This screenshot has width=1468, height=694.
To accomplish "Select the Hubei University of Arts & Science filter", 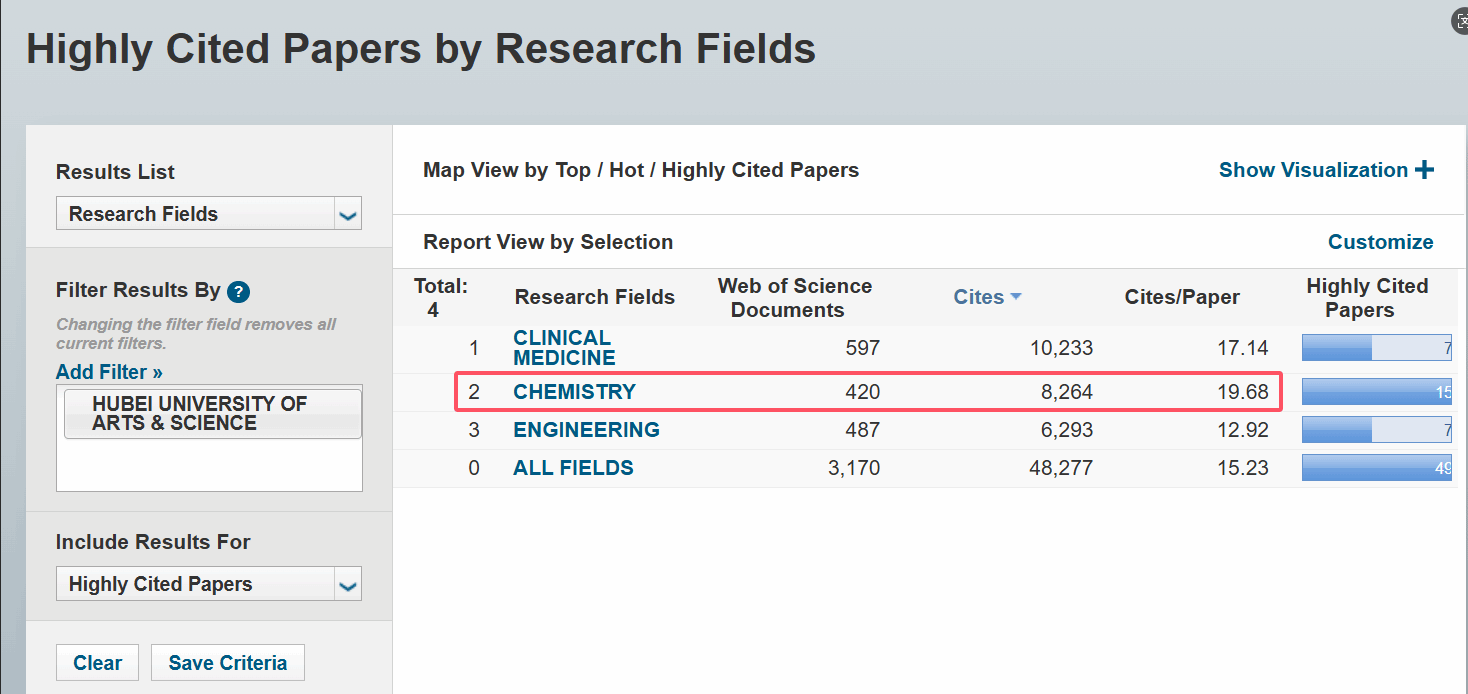I will [212, 413].
